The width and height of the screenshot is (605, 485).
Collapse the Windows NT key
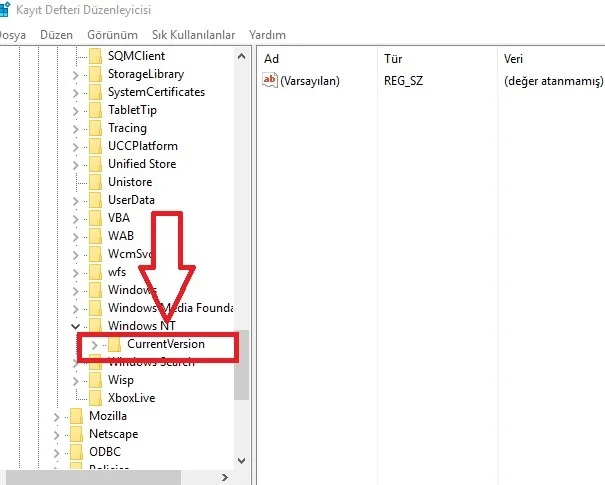tap(76, 326)
